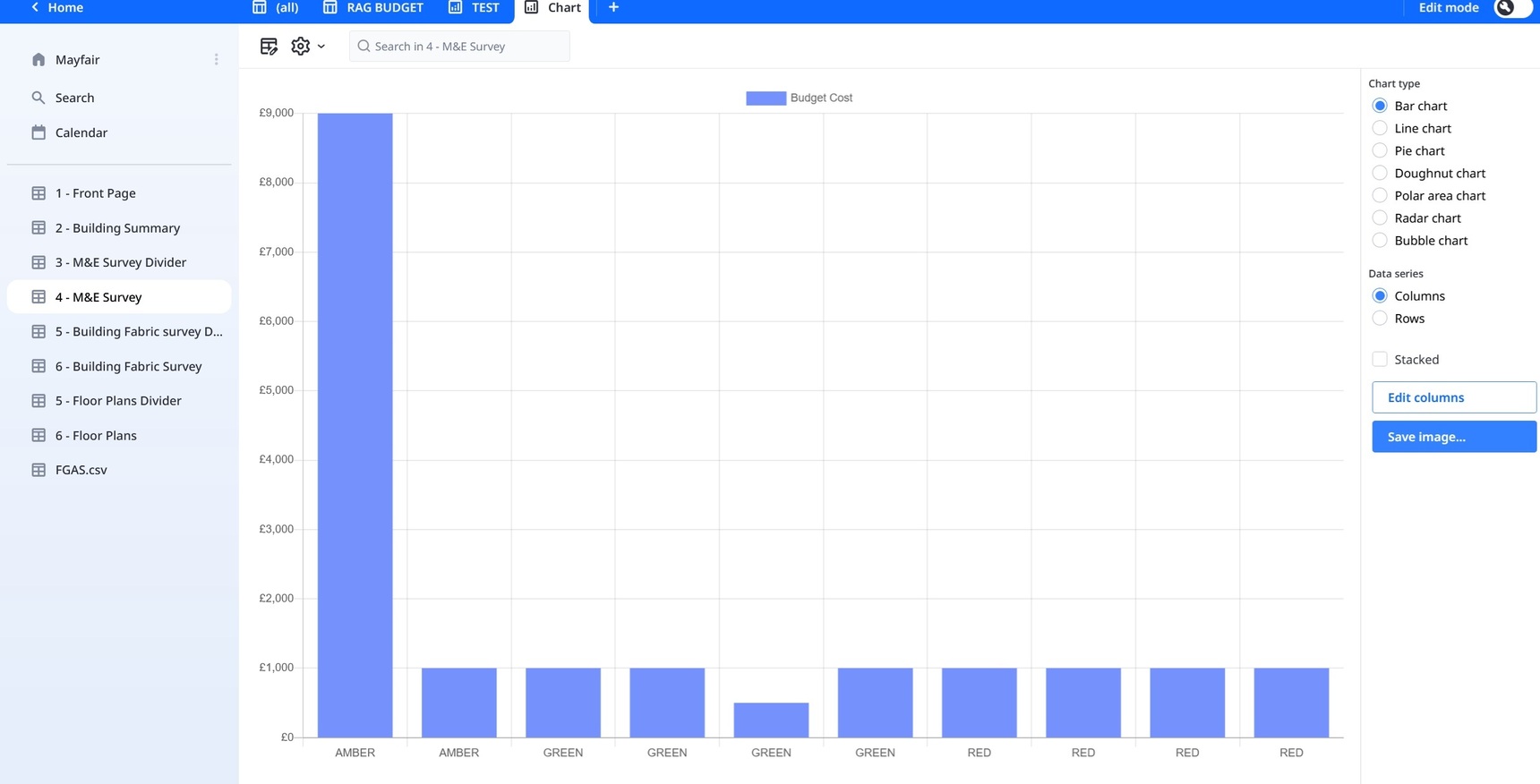Click the table icon for FGAS.csv
1540x784 pixels.
tap(38, 470)
